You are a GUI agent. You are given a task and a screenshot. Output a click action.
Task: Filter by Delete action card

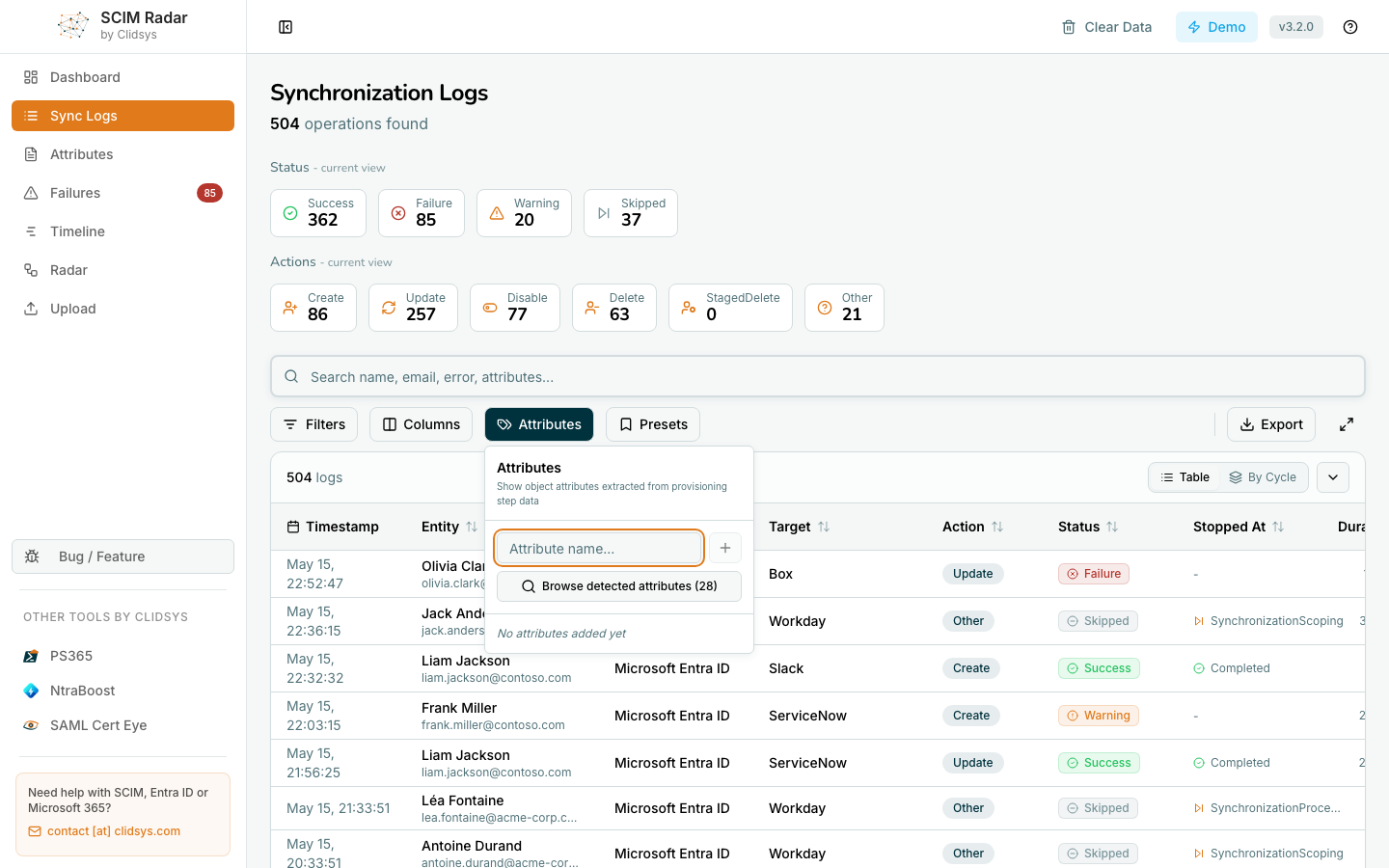pos(614,308)
